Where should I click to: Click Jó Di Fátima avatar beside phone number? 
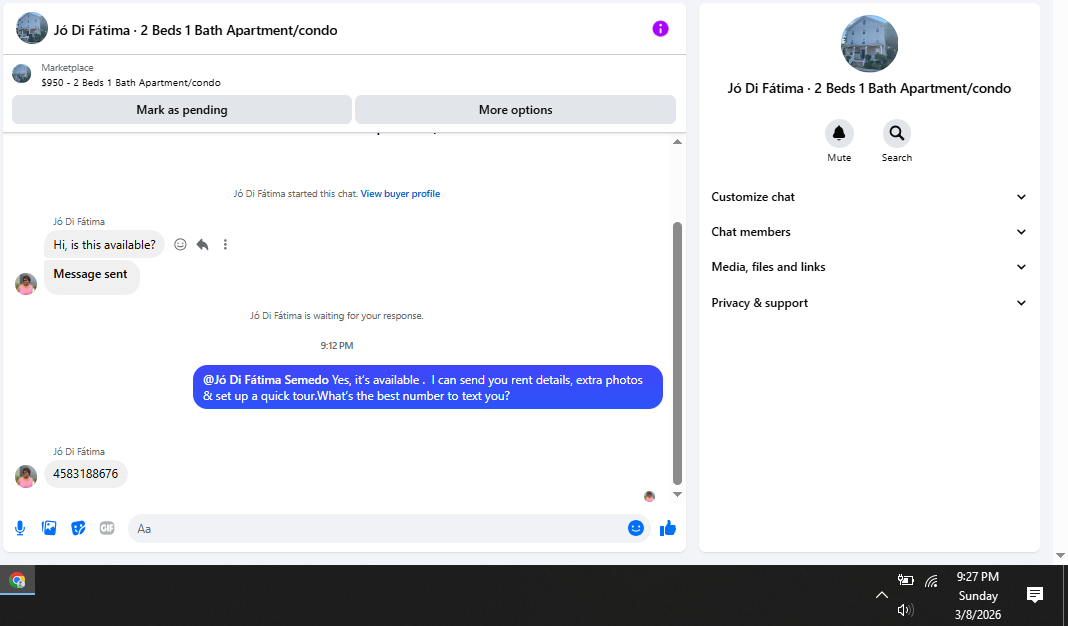(26, 476)
